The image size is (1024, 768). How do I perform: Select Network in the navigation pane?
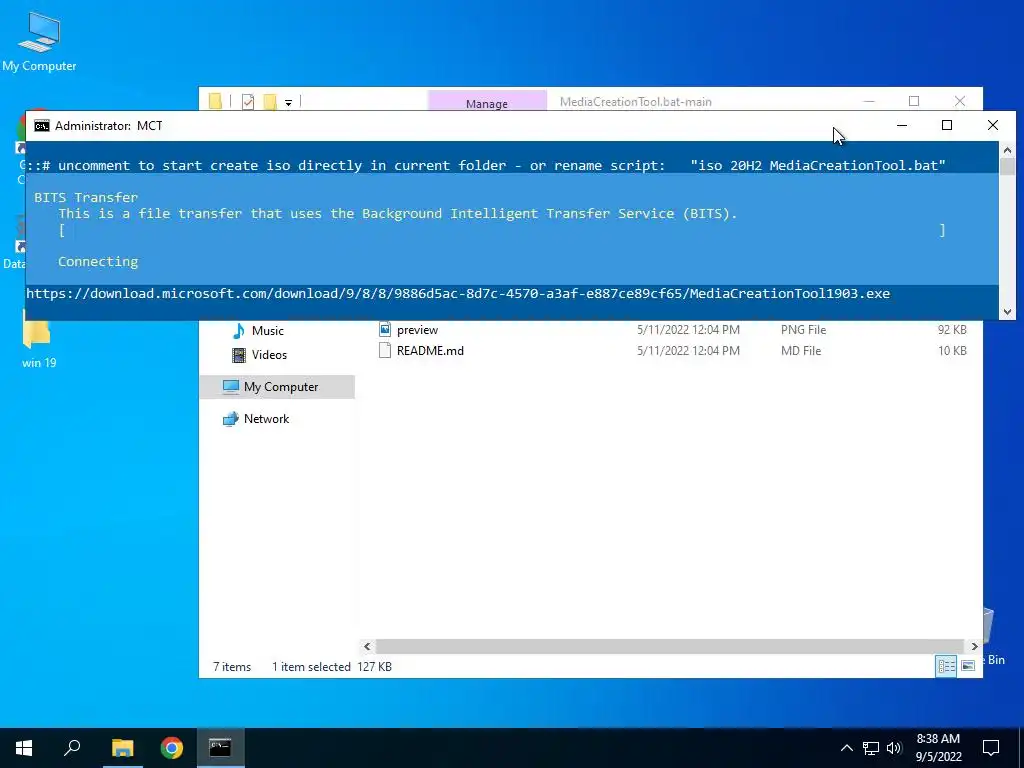coord(266,419)
